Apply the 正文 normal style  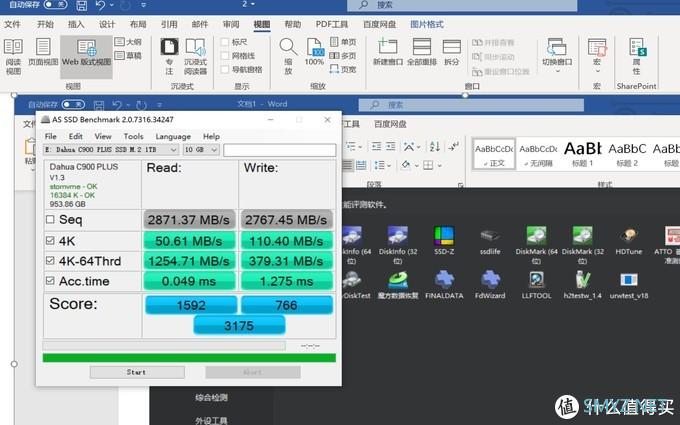pyautogui.click(x=494, y=154)
